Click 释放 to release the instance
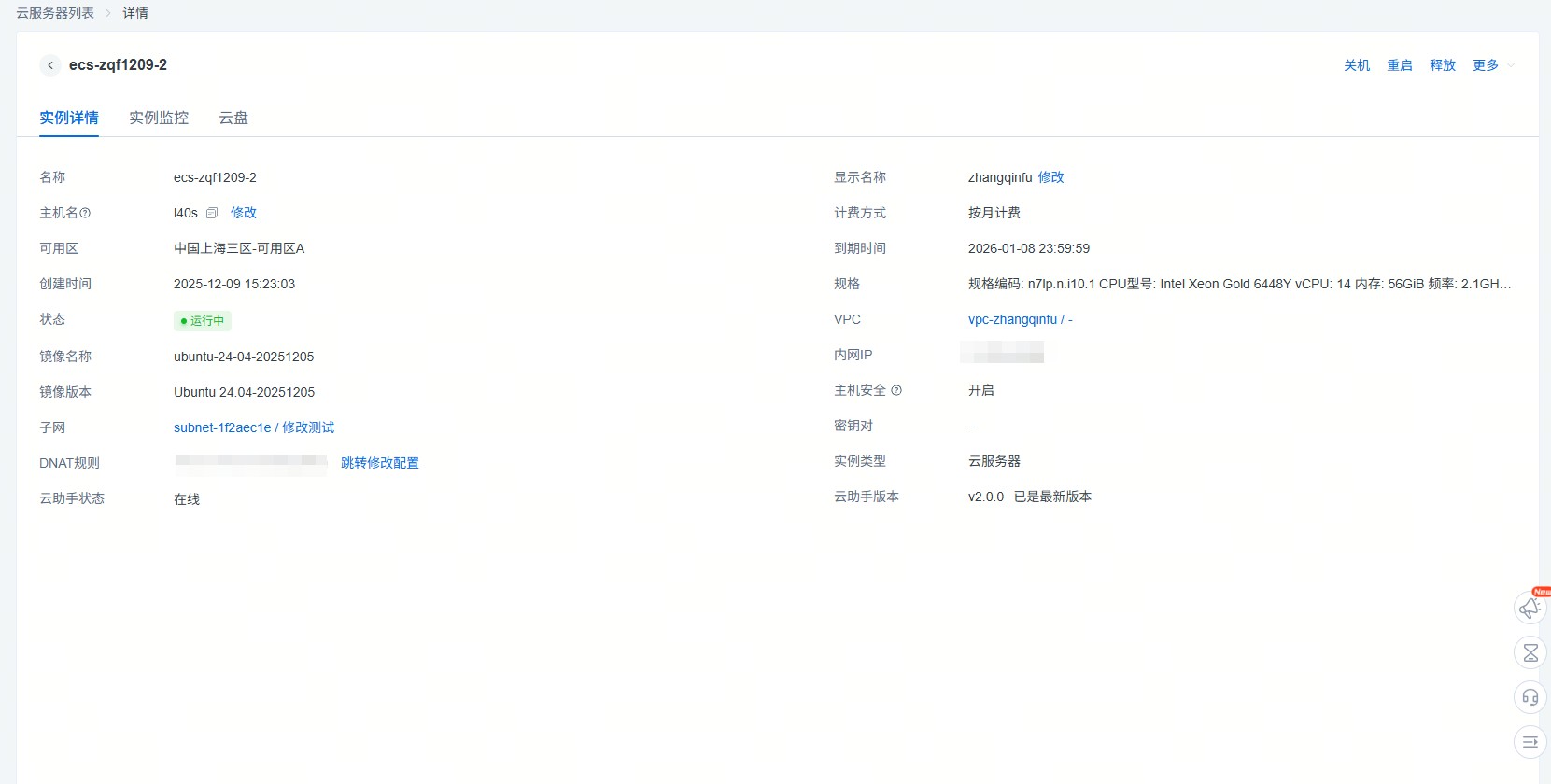This screenshot has width=1551, height=784. tap(1443, 65)
